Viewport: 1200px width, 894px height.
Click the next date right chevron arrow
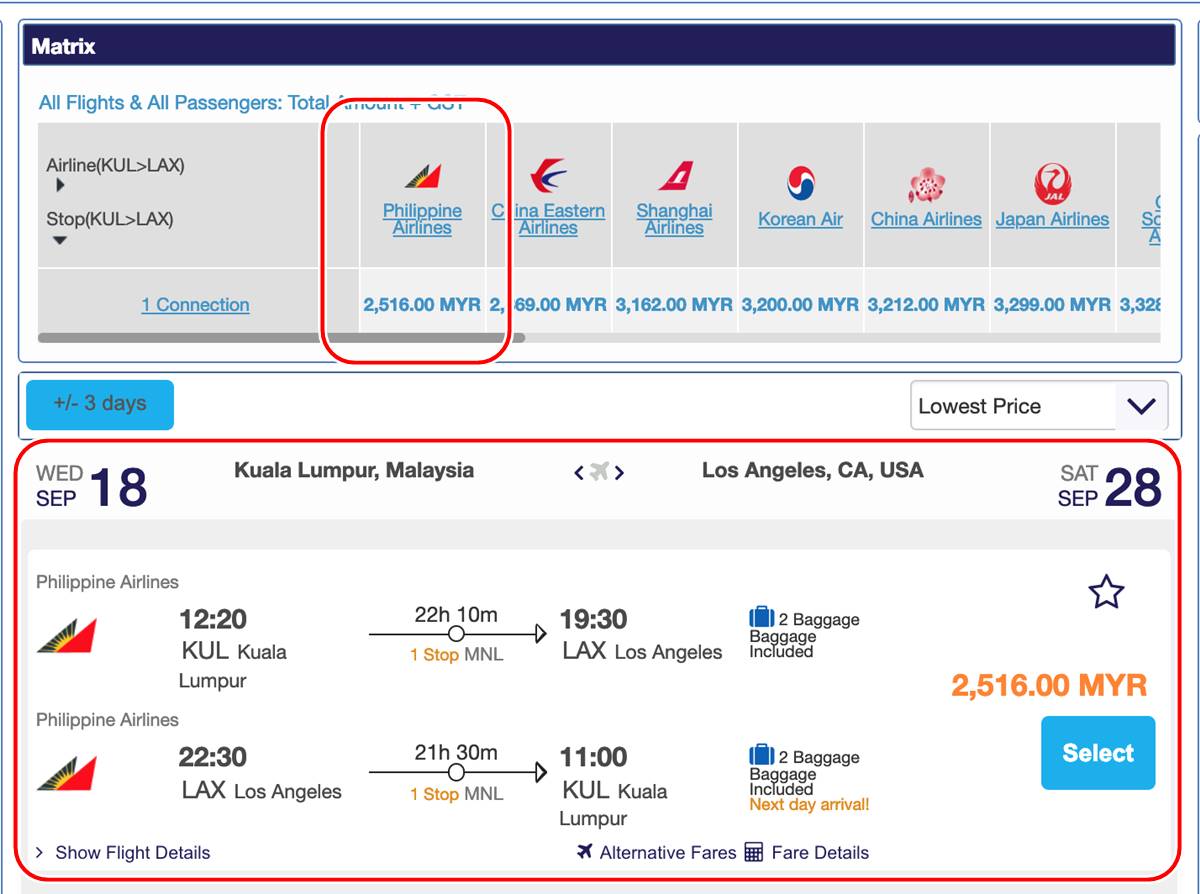[620, 473]
